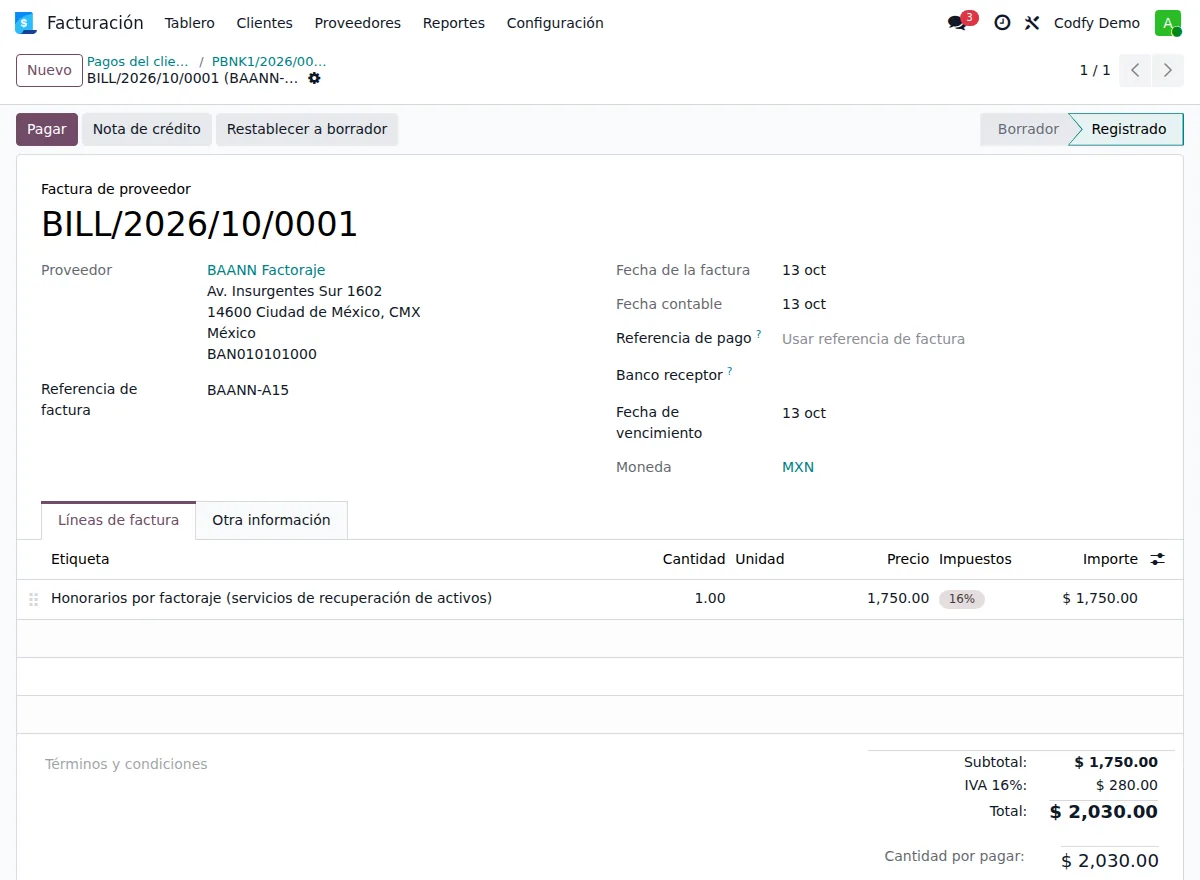Select the Líneas de factura tab
This screenshot has width=1200, height=880.
point(119,520)
